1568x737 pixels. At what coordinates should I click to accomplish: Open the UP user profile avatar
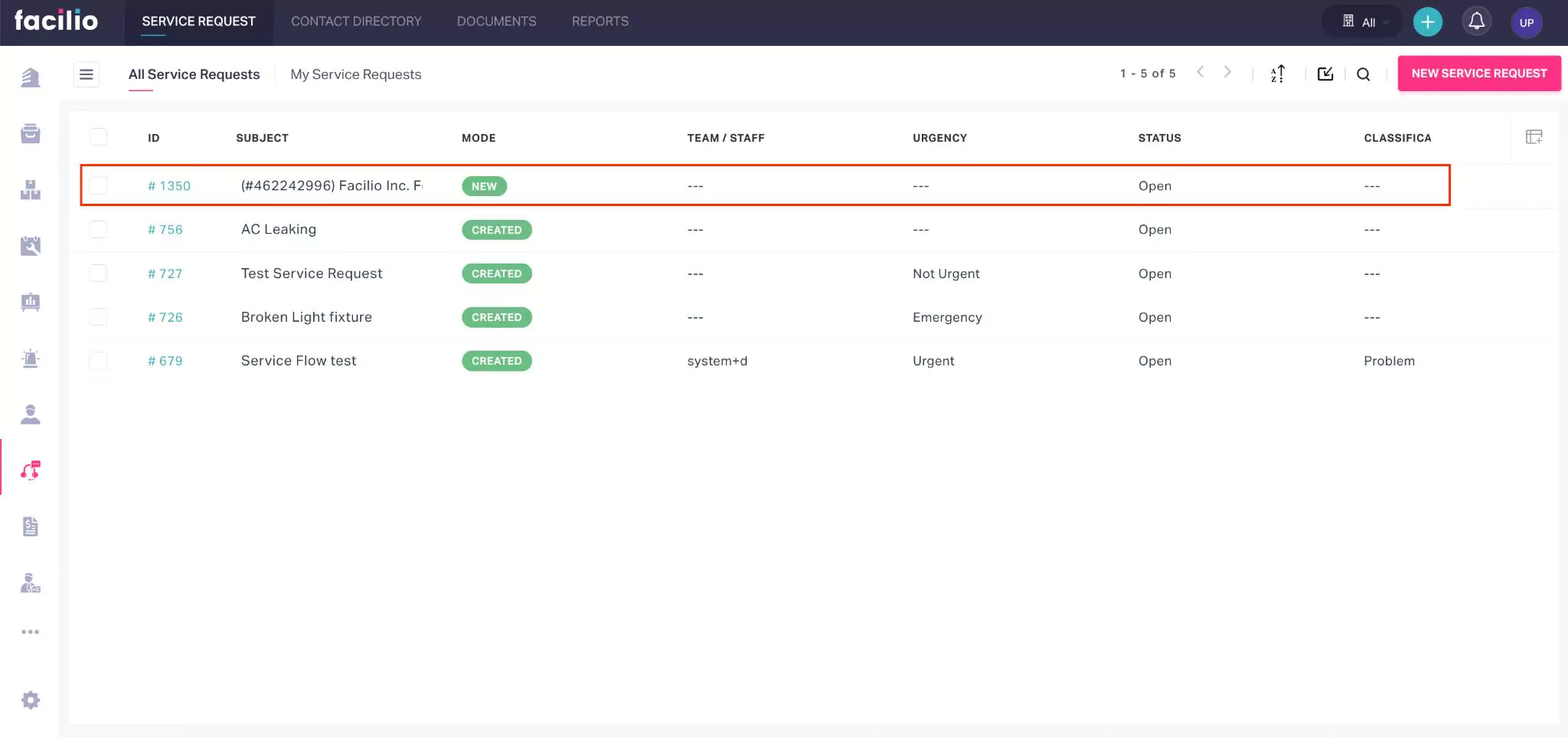tap(1527, 22)
